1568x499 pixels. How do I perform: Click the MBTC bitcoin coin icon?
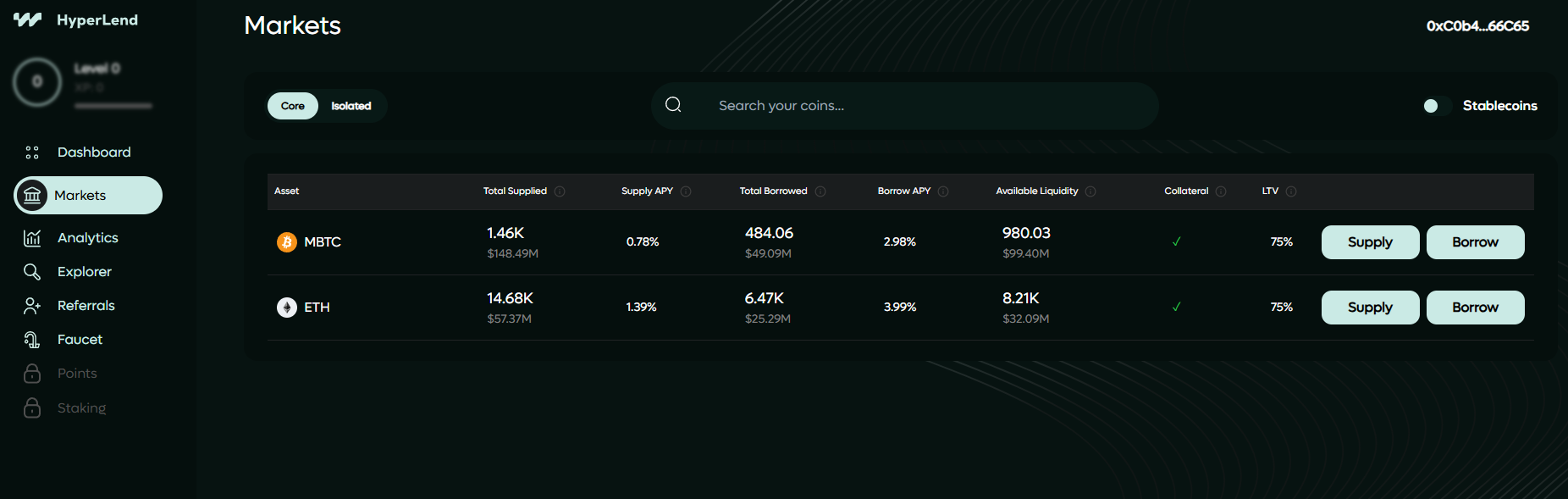287,242
